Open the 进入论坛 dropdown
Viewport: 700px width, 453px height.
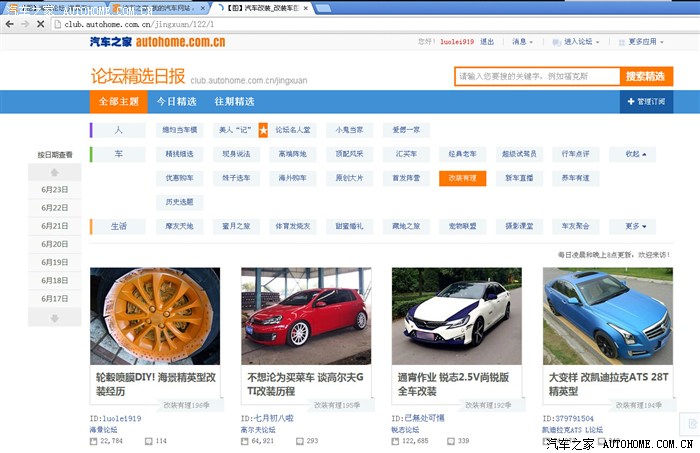point(578,42)
